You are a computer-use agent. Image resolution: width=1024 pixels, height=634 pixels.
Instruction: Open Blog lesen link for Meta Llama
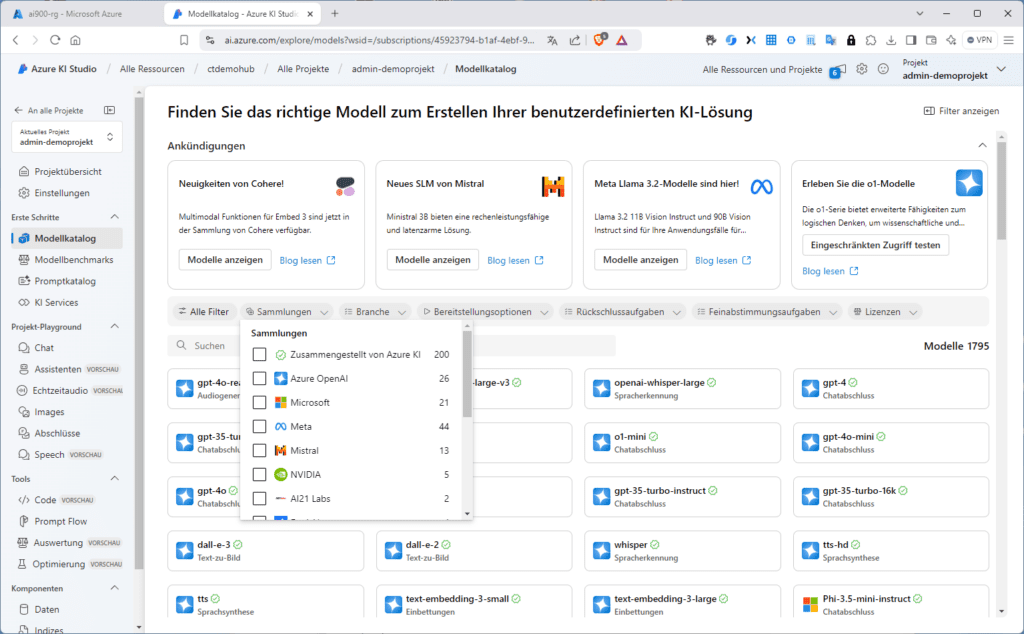(723, 261)
